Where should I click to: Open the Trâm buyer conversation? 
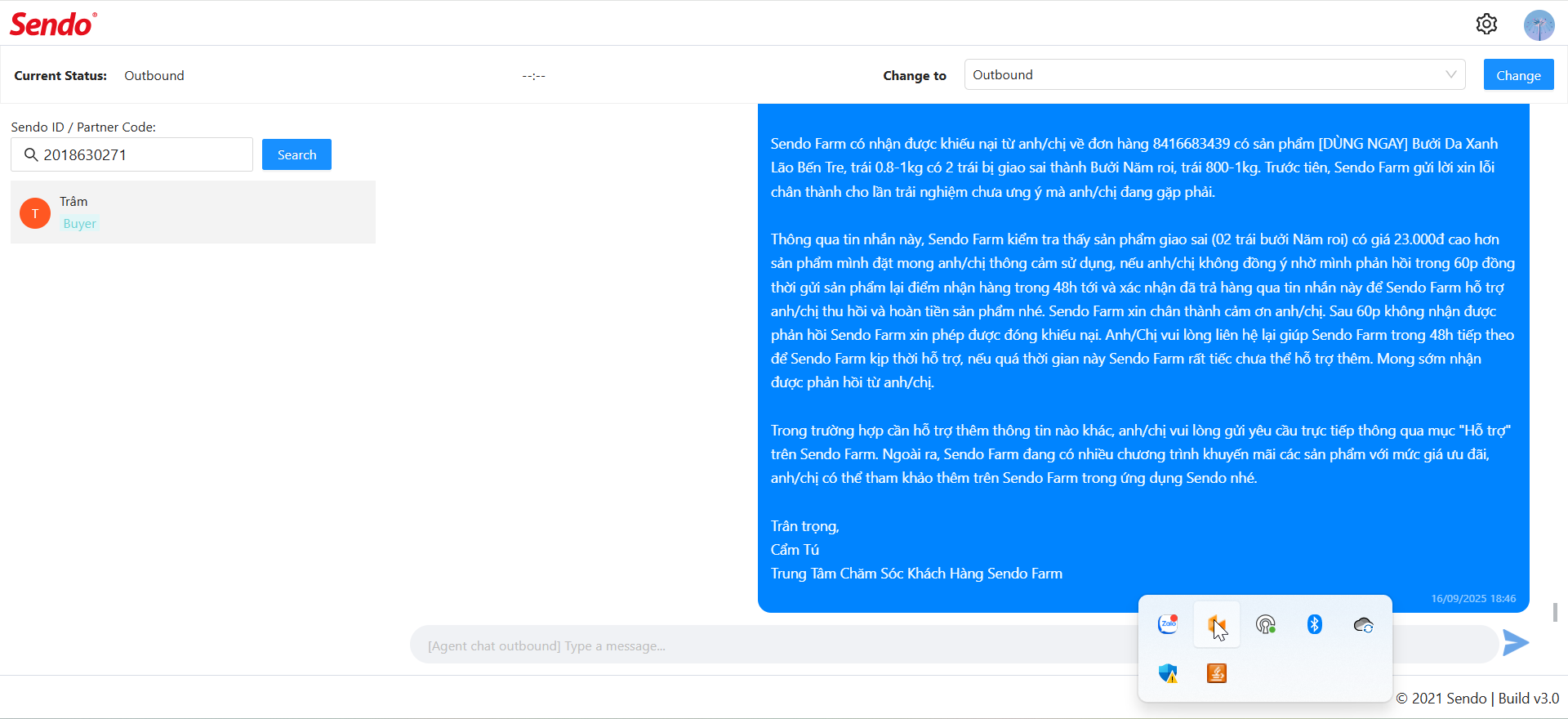pyautogui.click(x=193, y=212)
